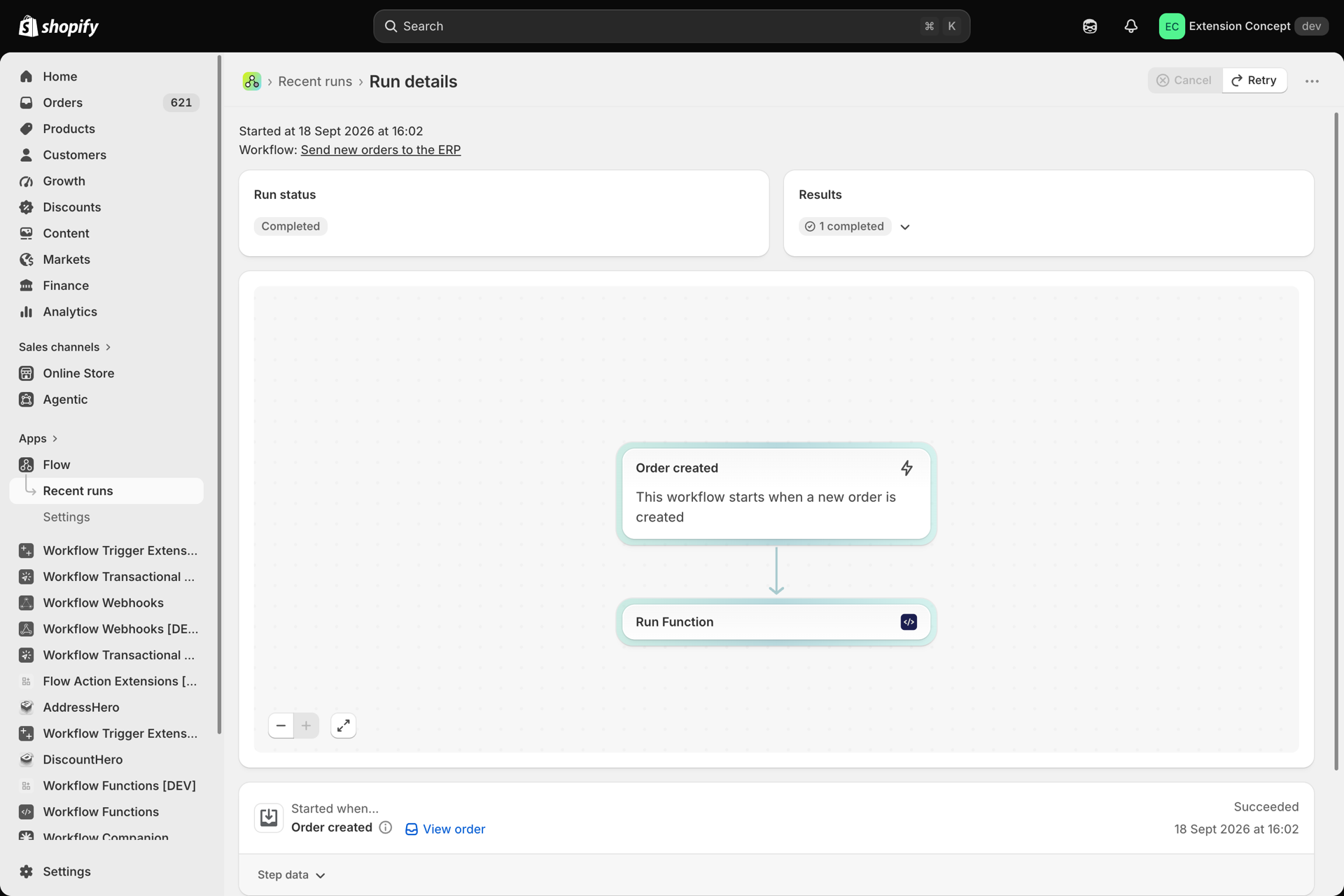Open DiscountHero app
Screen dimensions: 1344x896
click(x=106, y=759)
